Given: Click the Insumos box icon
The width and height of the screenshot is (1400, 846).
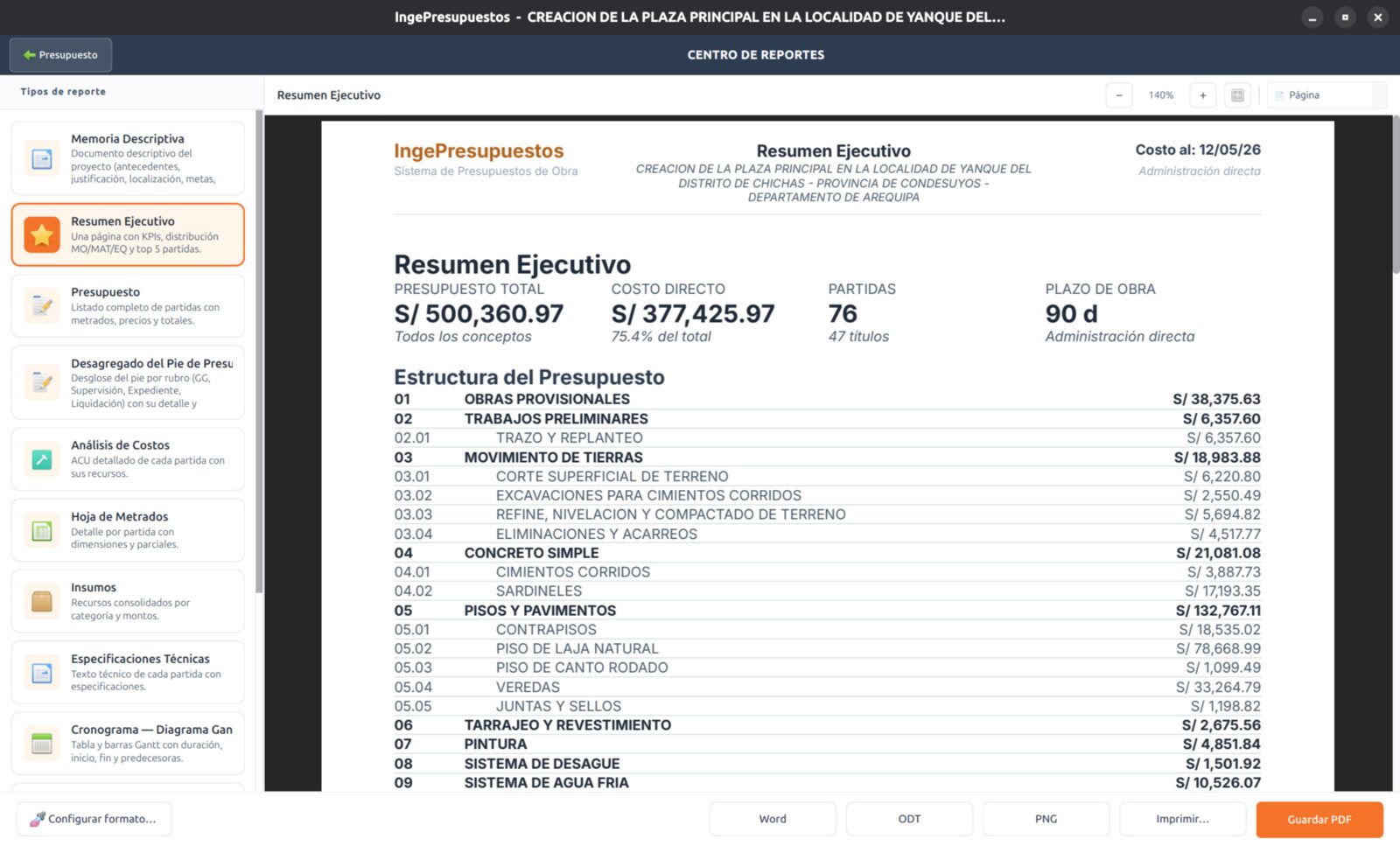Looking at the screenshot, I should coord(42,601).
